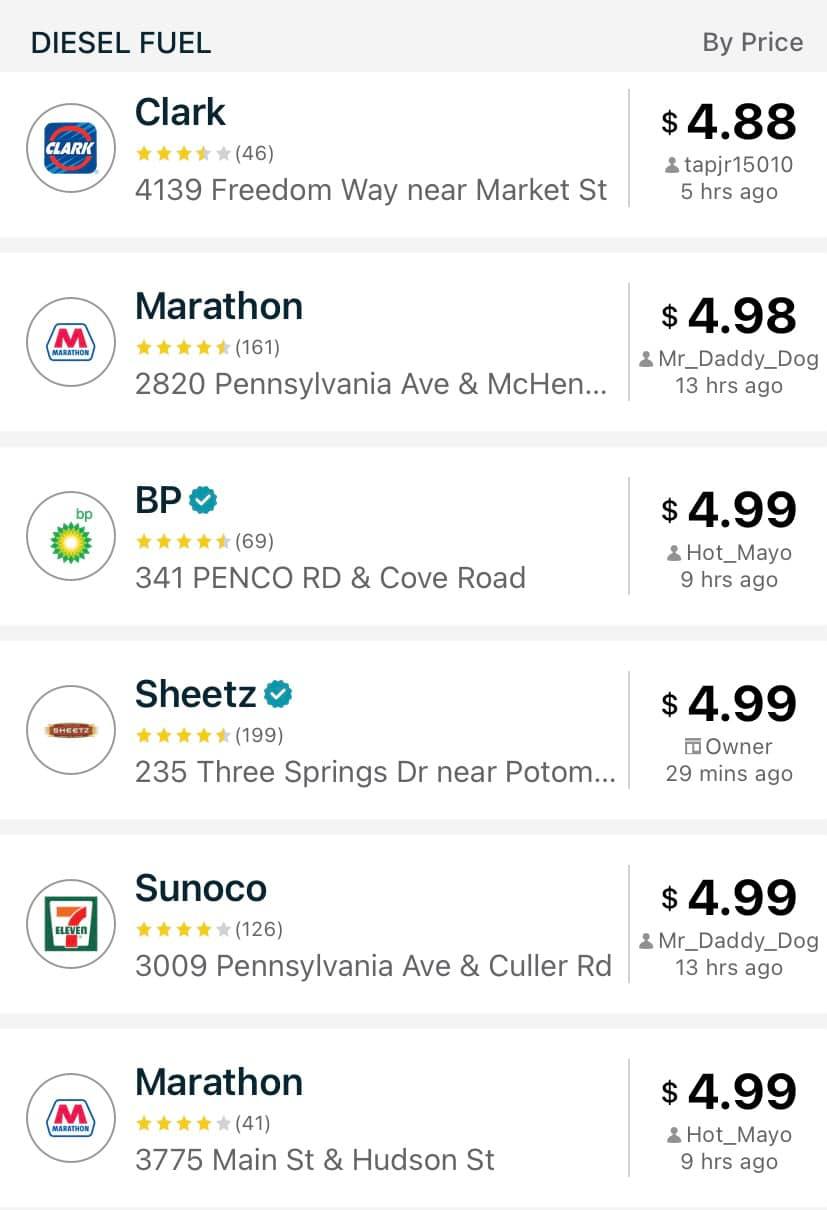
Task: View Sheetz's 199 star ratings
Action: point(209,735)
